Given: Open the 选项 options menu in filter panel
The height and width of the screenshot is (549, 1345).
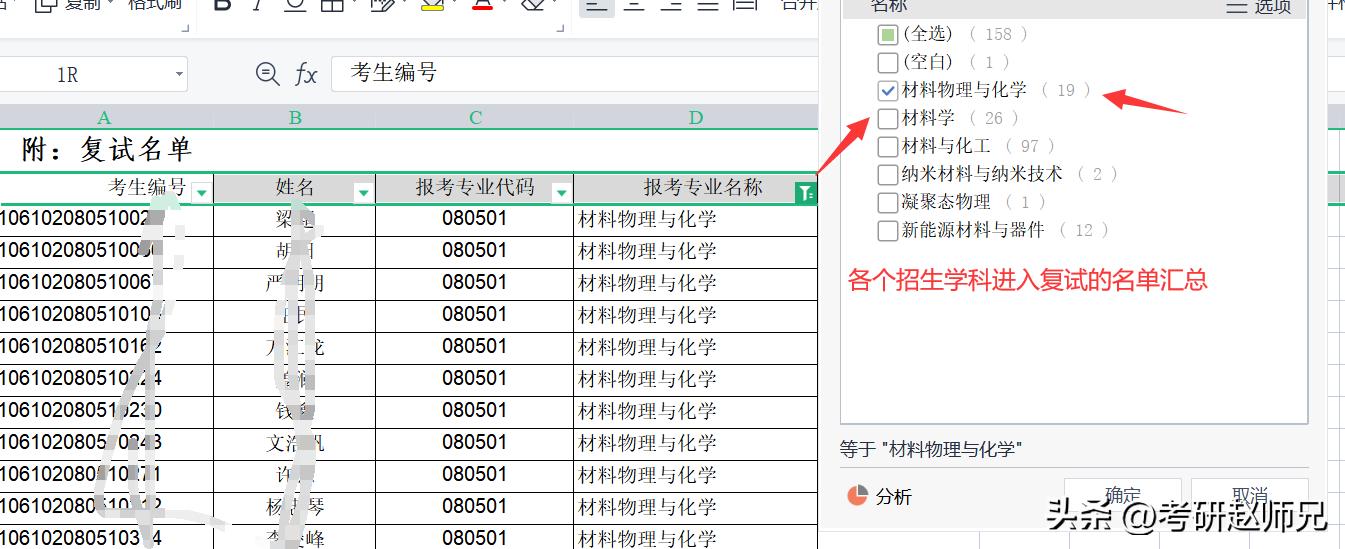Looking at the screenshot, I should [x=1259, y=6].
